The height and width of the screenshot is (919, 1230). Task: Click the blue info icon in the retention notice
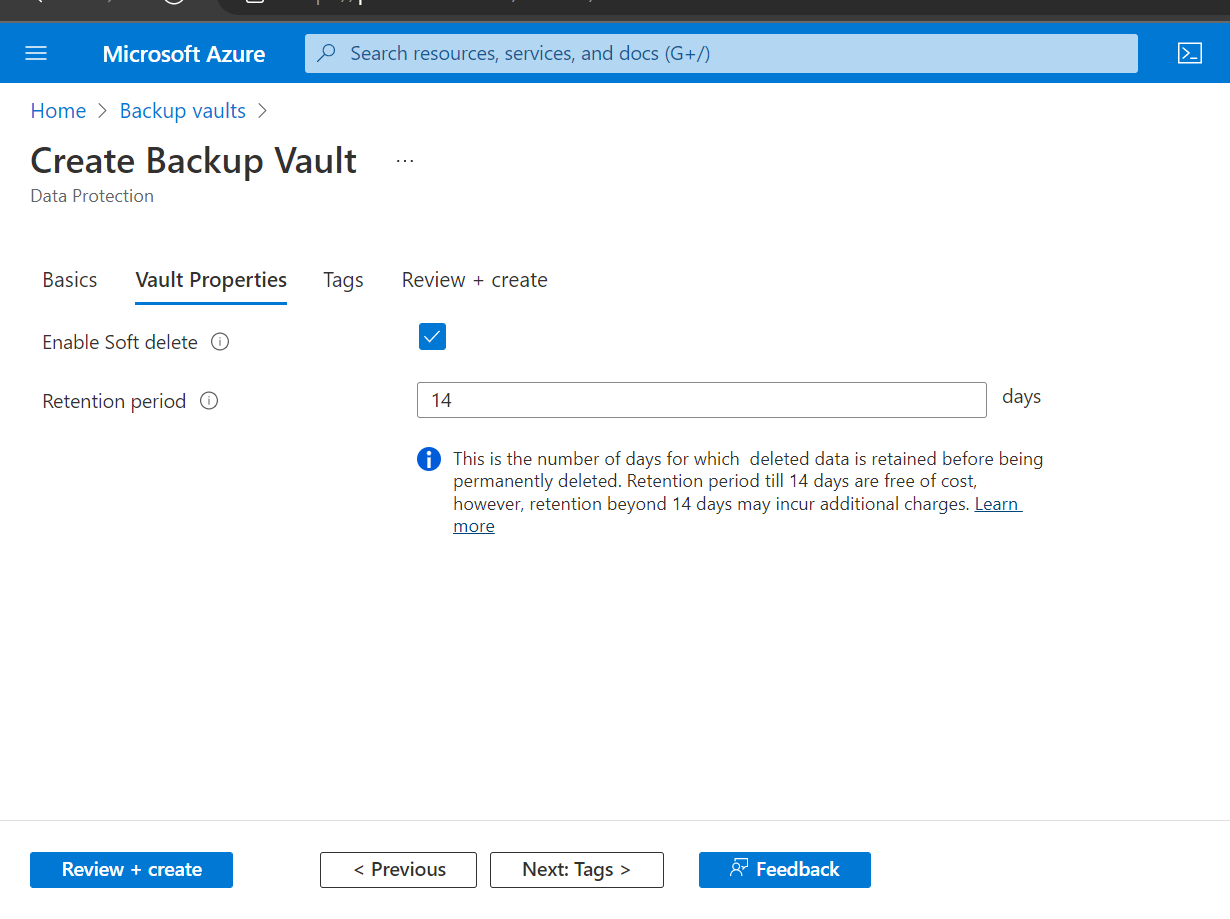click(429, 458)
